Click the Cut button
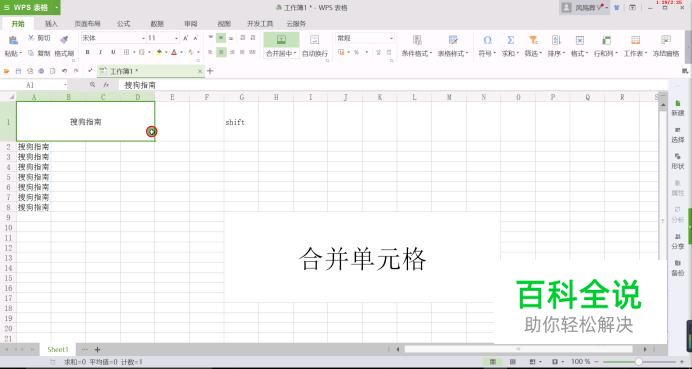Image resolution: width=692 pixels, height=369 pixels. [x=39, y=38]
